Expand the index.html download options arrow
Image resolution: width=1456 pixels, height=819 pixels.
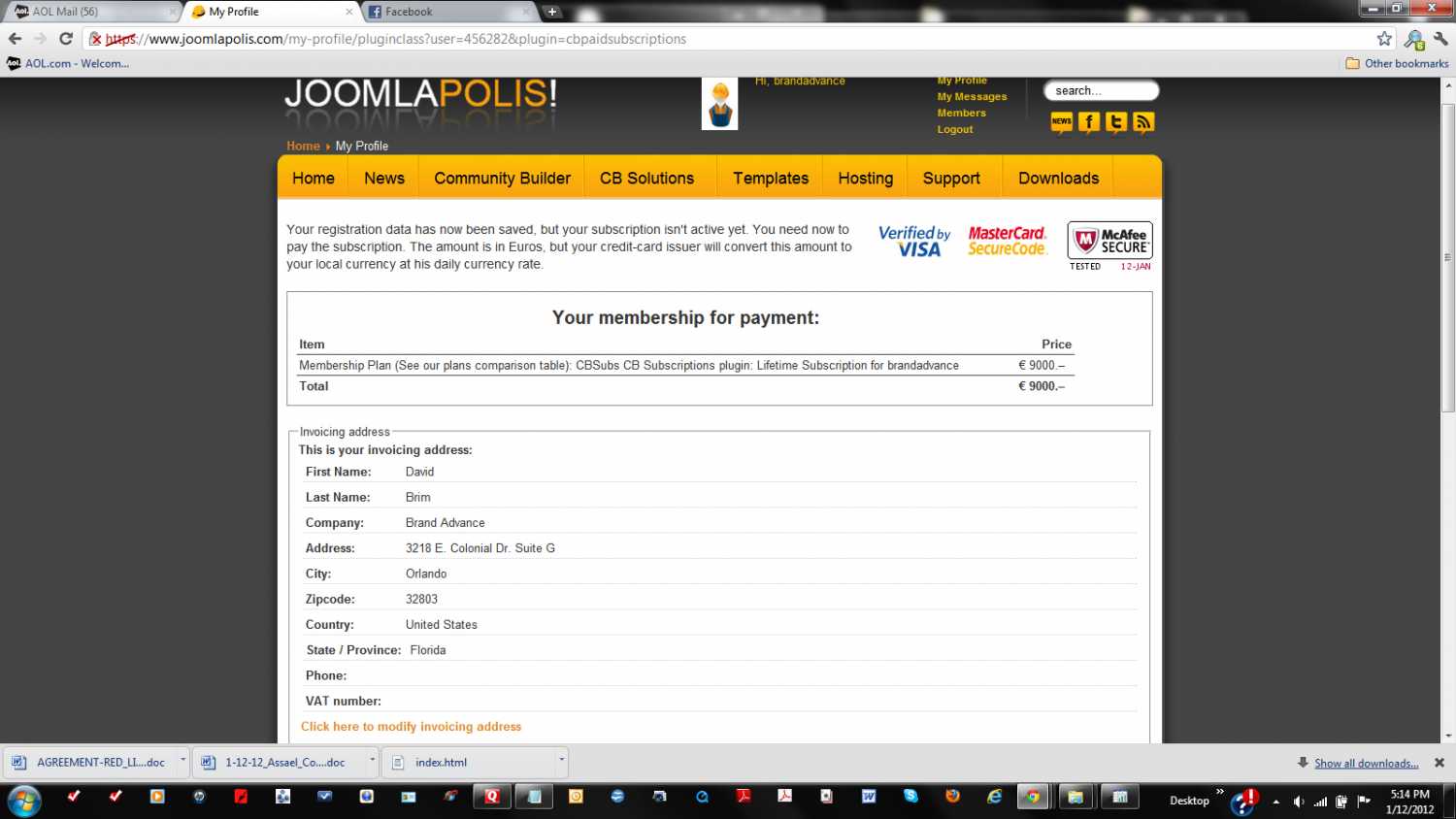click(561, 762)
